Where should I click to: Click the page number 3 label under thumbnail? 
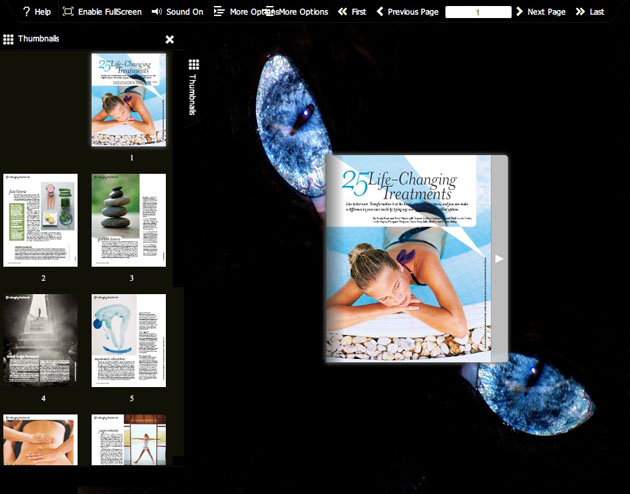(x=131, y=278)
